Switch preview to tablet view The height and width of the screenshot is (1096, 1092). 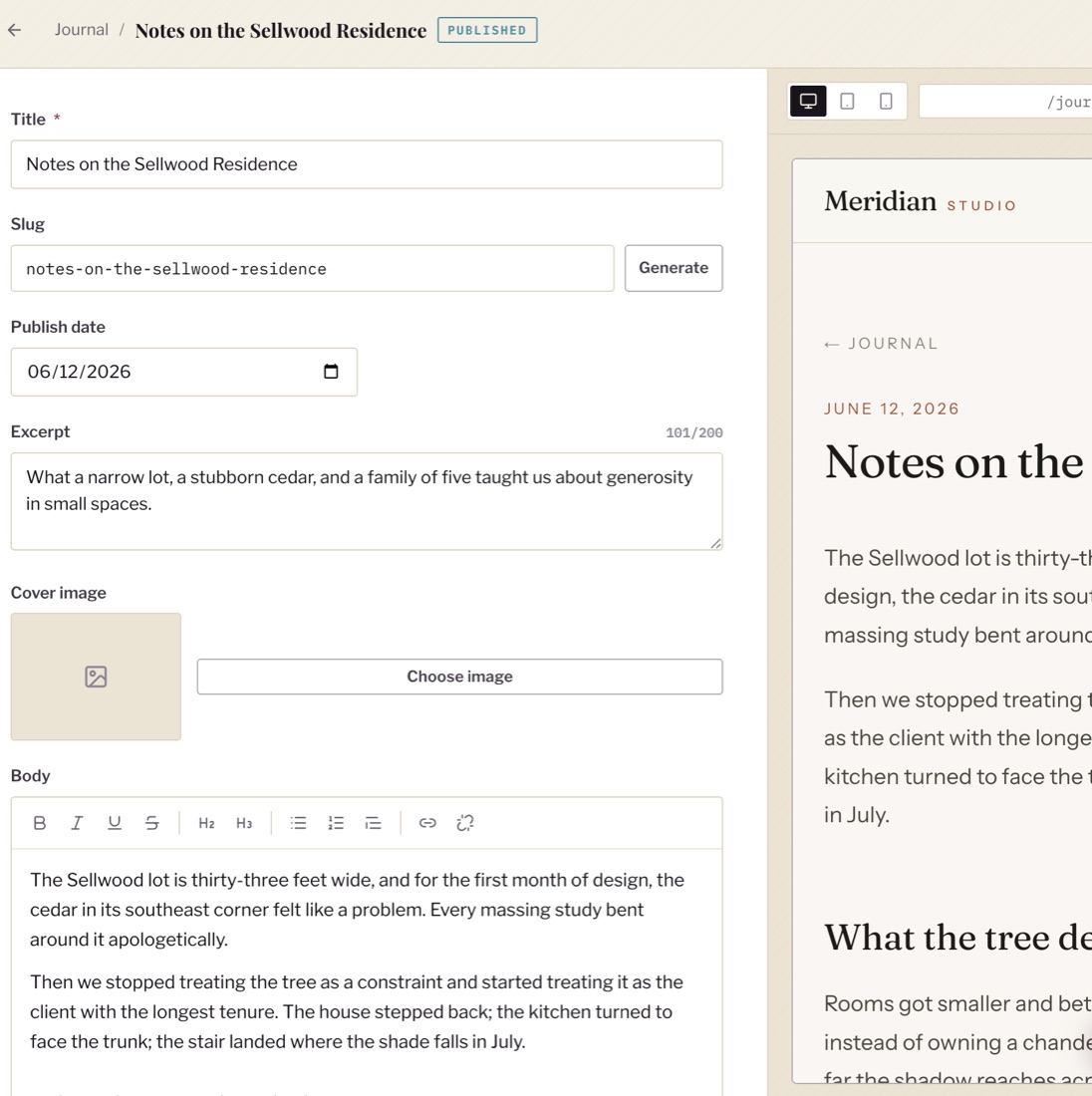click(x=847, y=102)
